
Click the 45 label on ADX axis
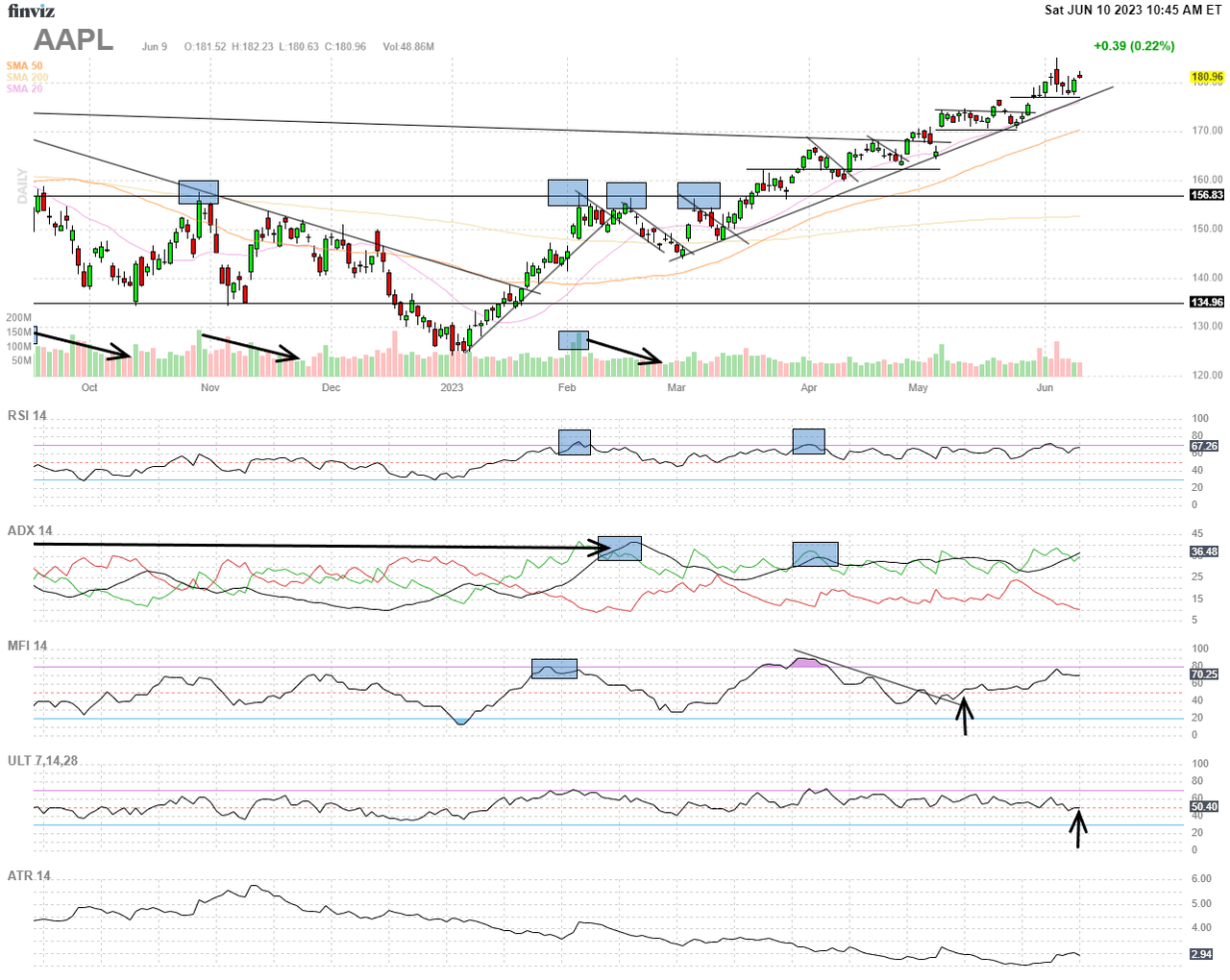[x=1197, y=534]
